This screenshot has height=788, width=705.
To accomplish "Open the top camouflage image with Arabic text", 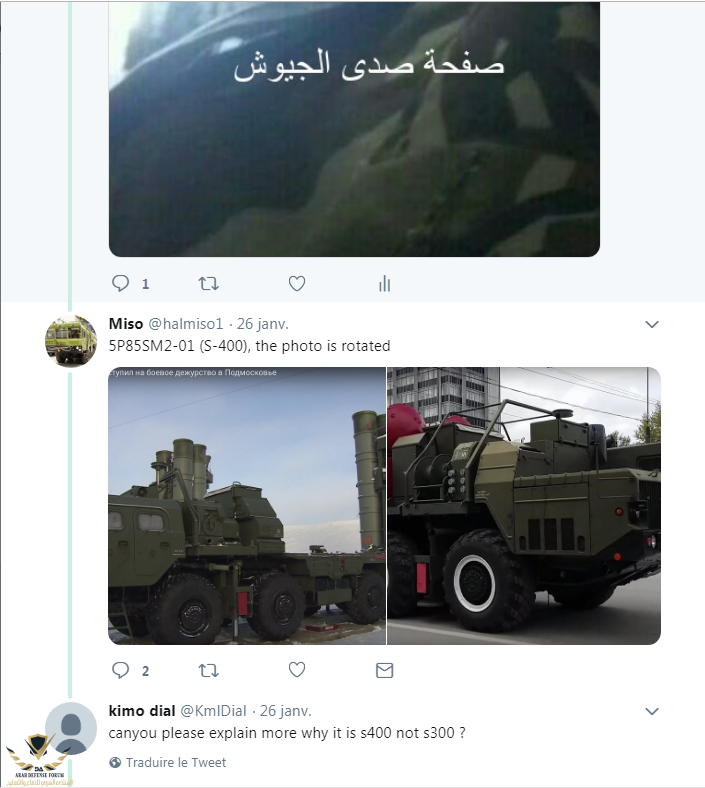I will click(354, 129).
